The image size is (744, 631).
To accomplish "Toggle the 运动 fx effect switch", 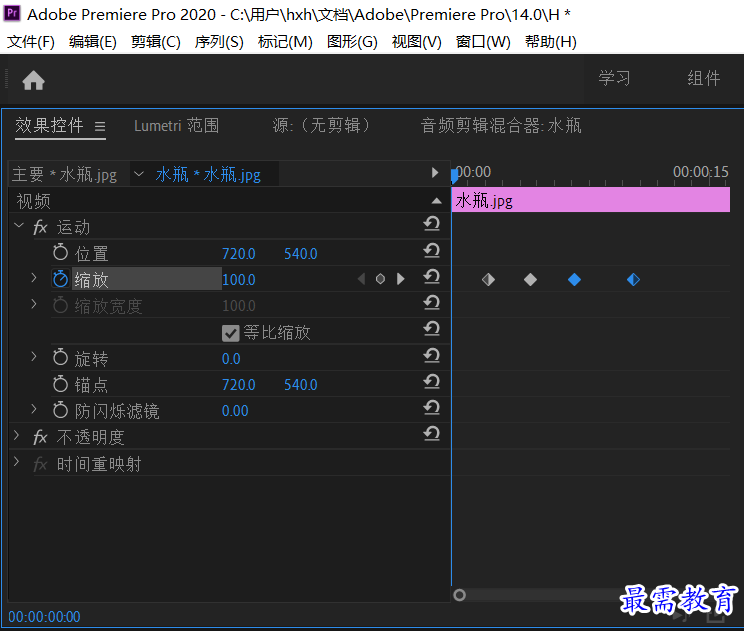I will [x=40, y=227].
